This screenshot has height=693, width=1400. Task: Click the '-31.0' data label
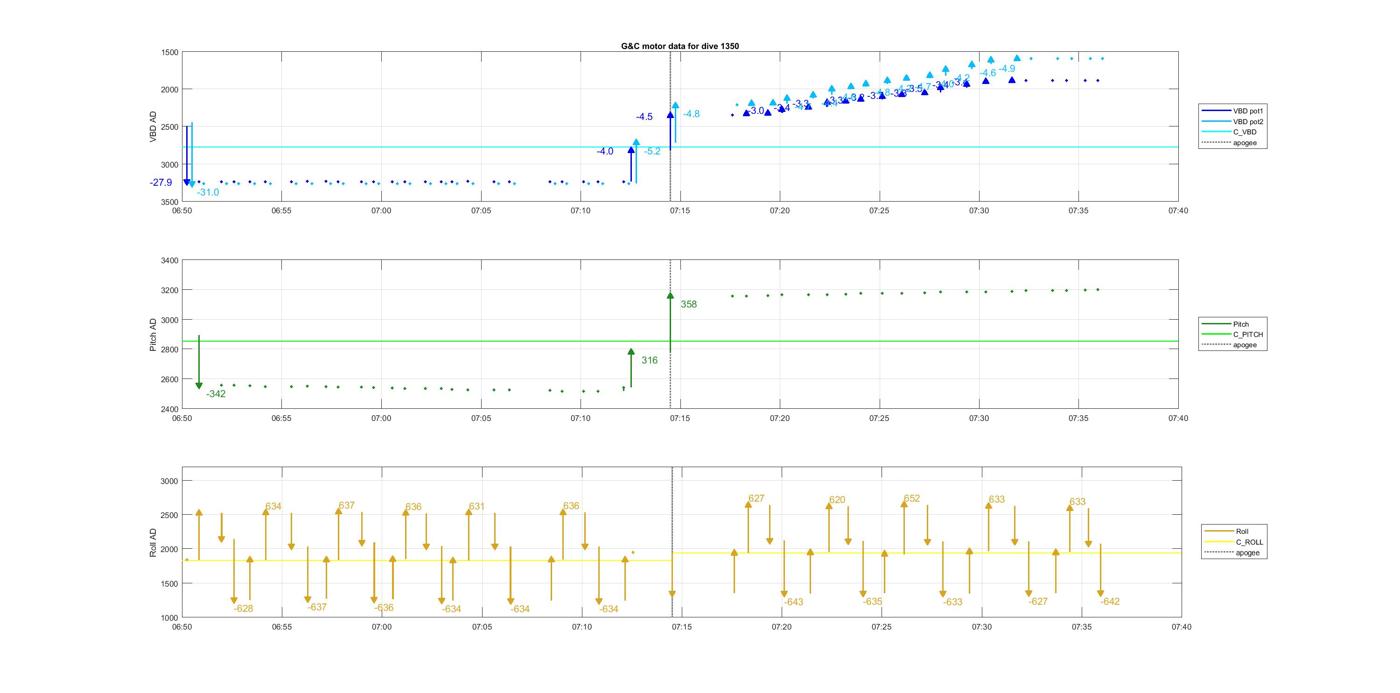click(x=208, y=192)
